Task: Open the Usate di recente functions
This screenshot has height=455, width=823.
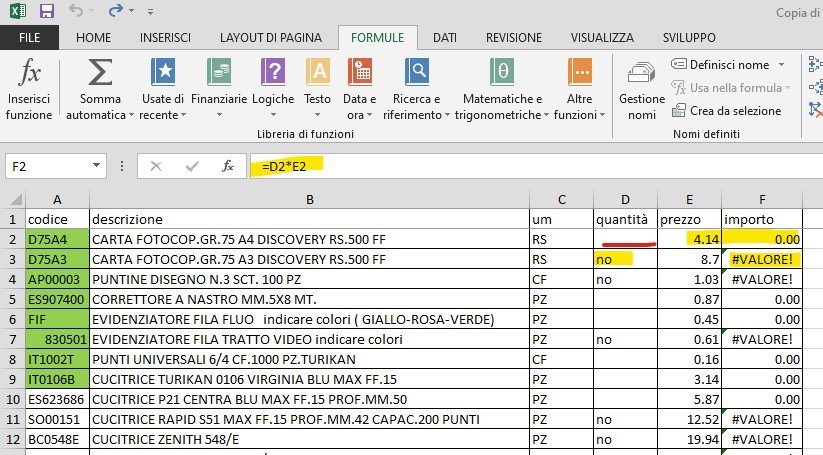Action: tap(163, 89)
